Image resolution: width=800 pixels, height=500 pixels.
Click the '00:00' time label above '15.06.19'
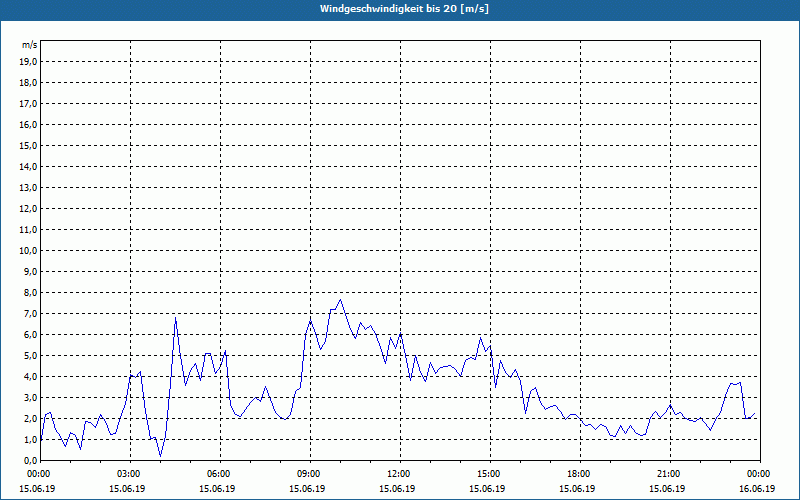[37, 474]
